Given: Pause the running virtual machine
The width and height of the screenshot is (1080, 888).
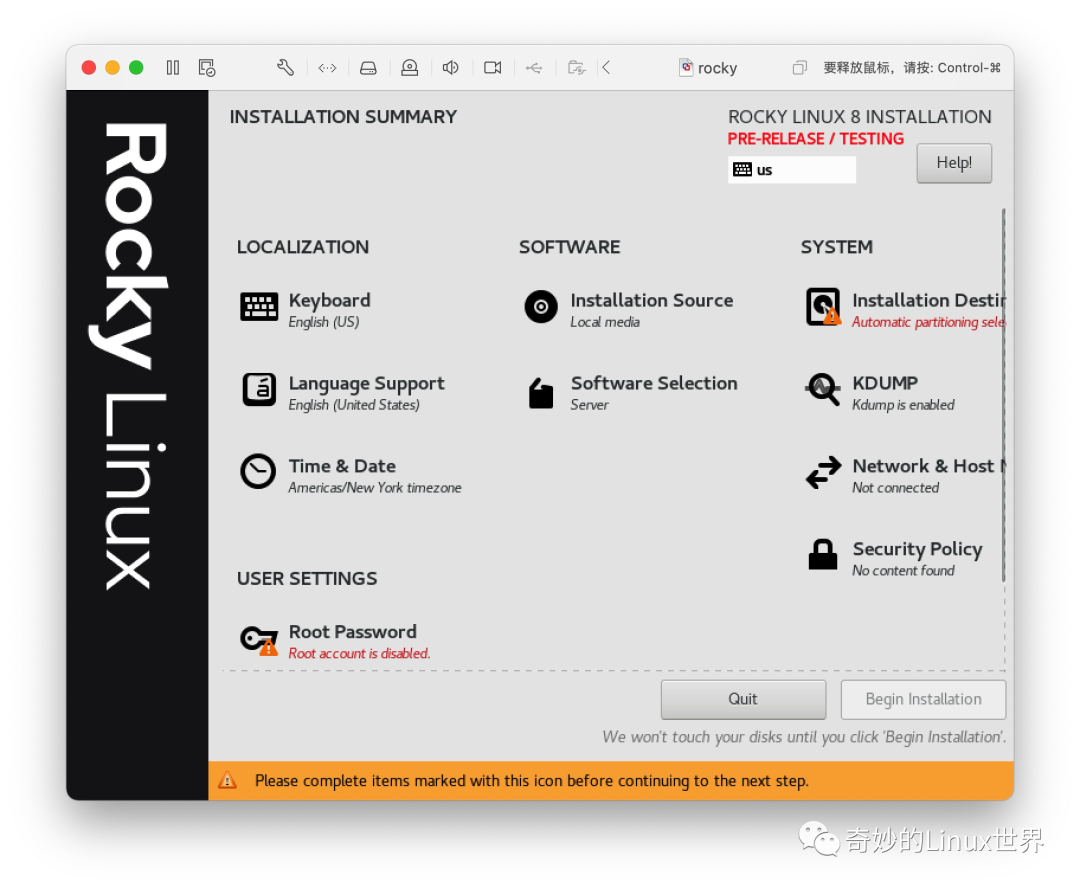Looking at the screenshot, I should pos(172,67).
